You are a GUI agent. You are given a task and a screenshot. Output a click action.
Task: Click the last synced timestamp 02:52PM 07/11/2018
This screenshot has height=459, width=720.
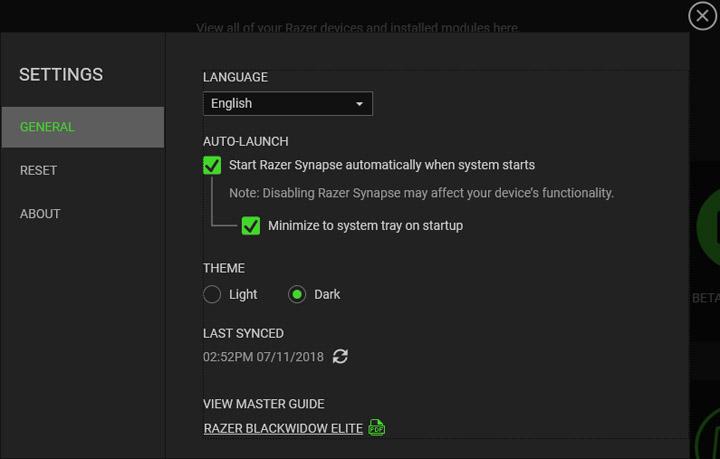262,356
